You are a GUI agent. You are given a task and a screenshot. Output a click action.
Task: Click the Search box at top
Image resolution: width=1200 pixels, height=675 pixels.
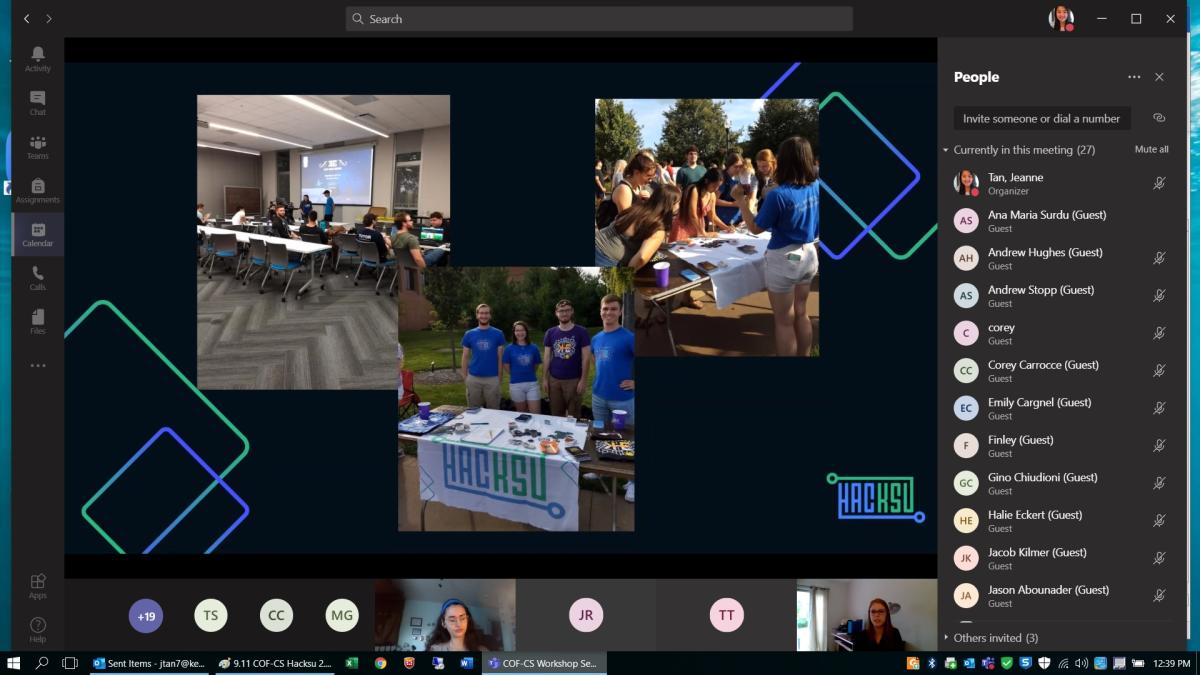tap(599, 19)
